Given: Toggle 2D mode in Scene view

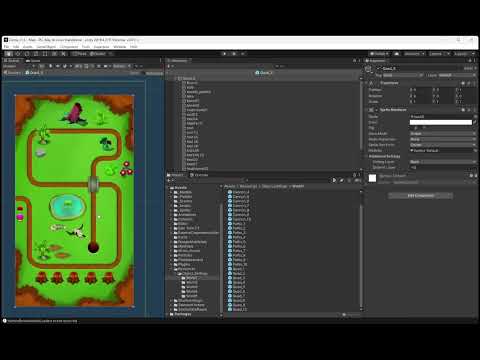Looking at the screenshot, I should pos(42,66).
